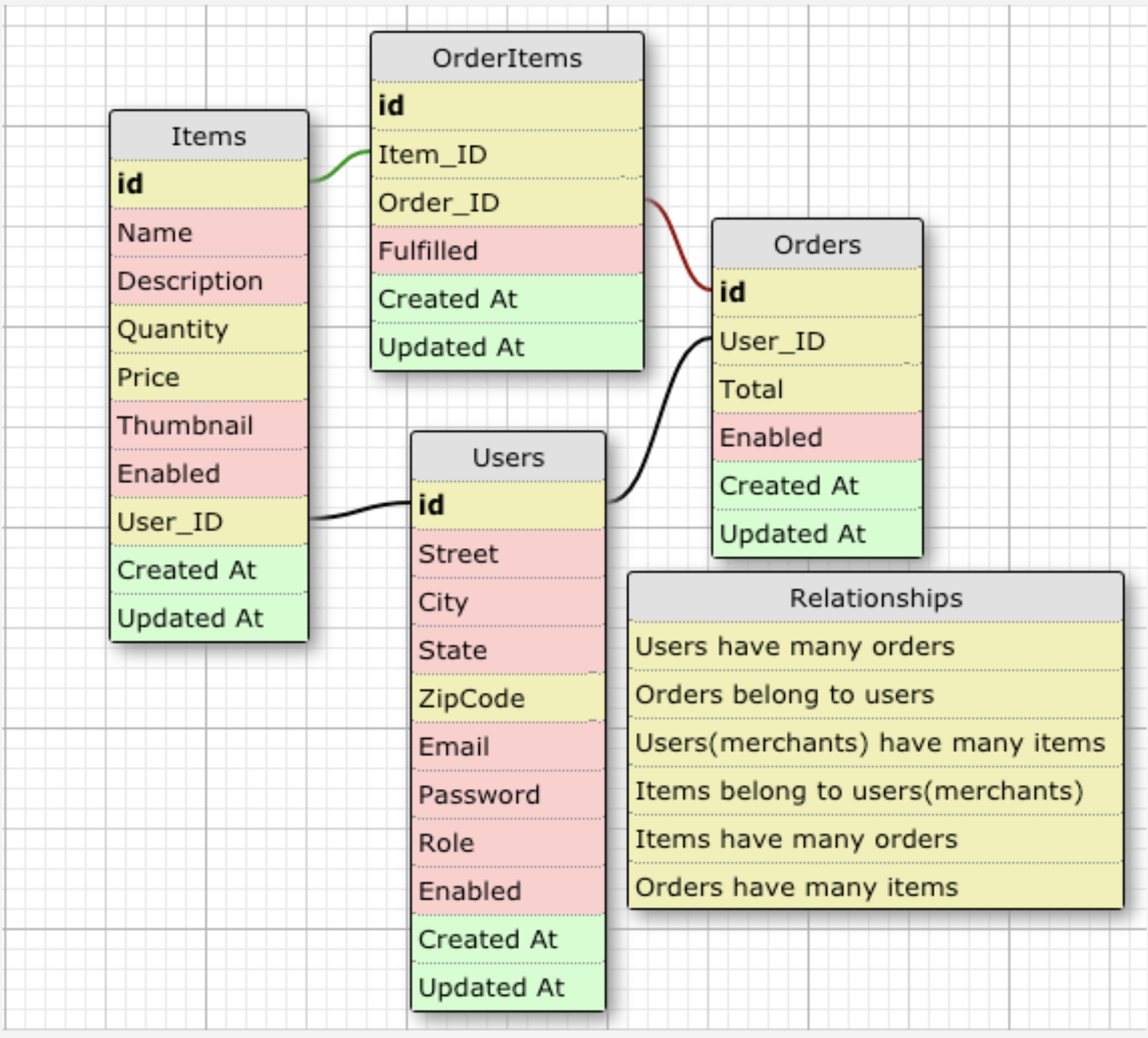
Task: Click City row in Users table
Action: point(509,602)
